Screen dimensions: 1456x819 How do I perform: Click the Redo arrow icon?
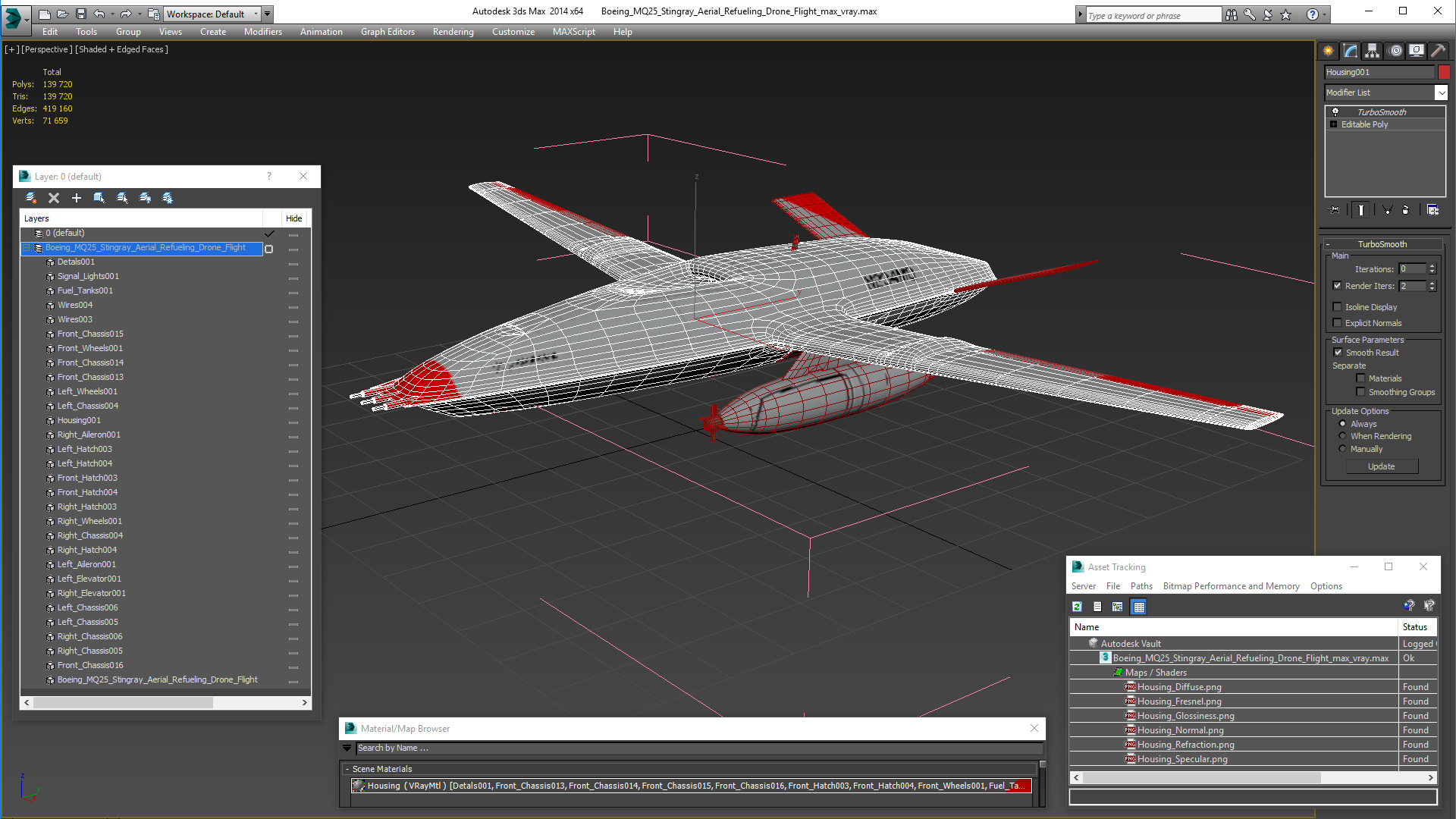click(x=126, y=14)
